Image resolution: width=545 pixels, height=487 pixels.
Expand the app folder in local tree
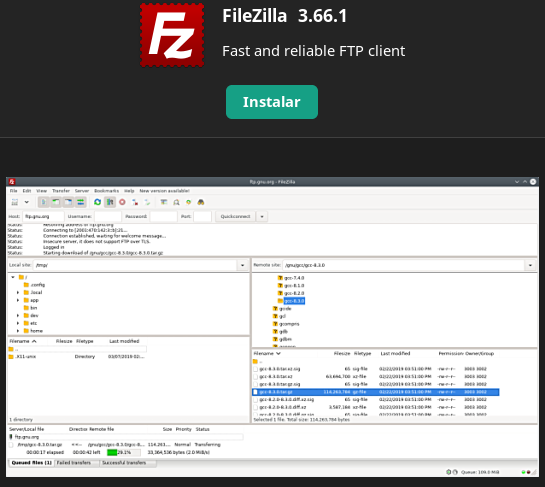18,300
